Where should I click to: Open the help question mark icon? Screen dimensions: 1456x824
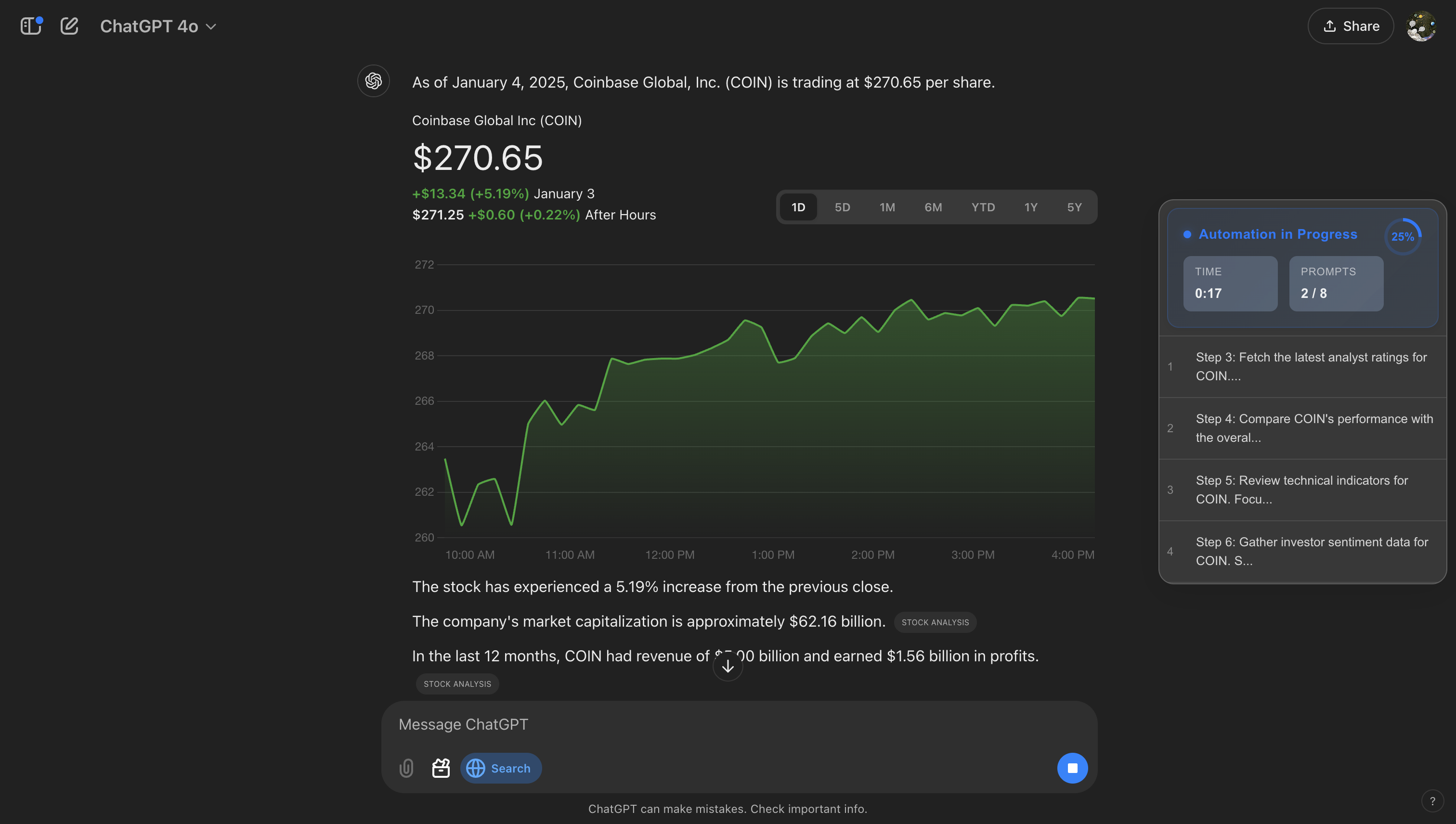1432,801
